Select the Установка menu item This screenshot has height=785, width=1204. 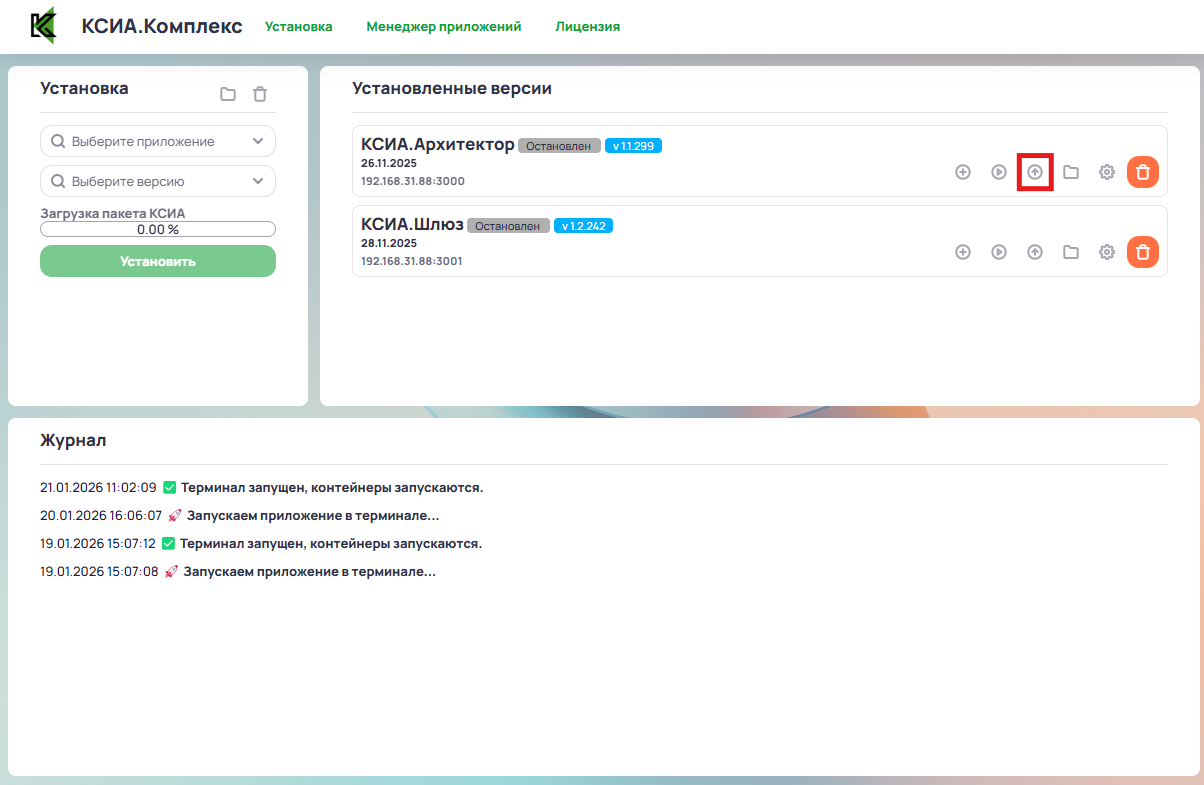[x=298, y=27]
